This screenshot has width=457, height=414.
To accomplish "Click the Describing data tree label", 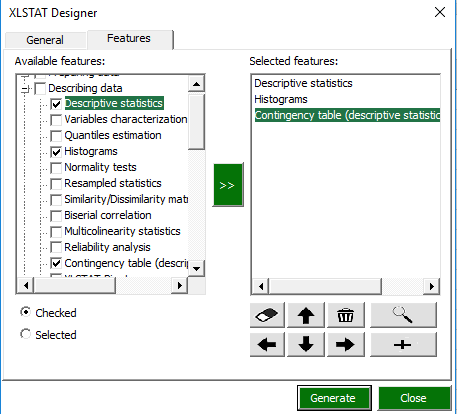I will click(x=85, y=88).
